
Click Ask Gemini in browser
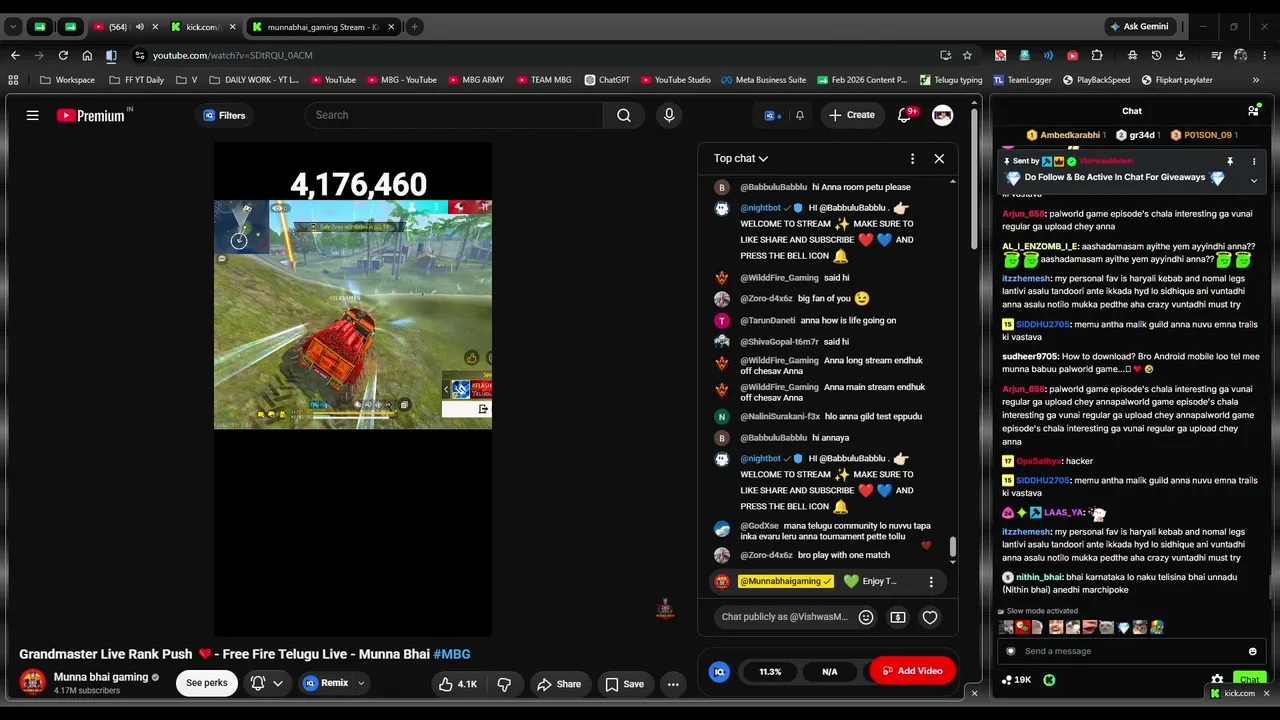click(1139, 27)
